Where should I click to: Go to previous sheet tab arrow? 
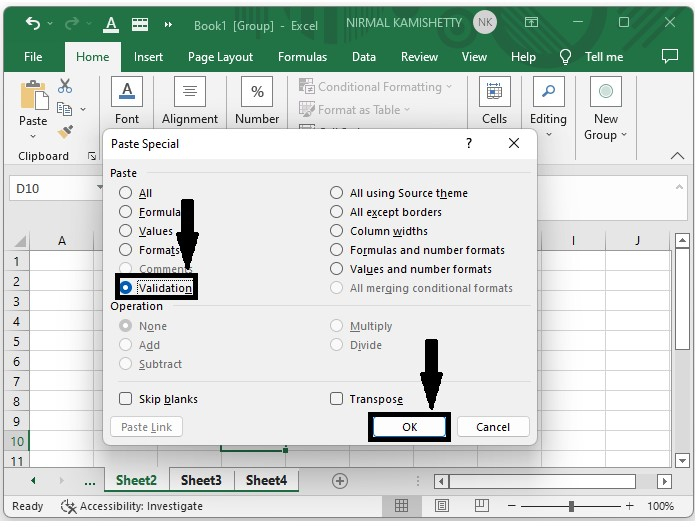coord(33,480)
